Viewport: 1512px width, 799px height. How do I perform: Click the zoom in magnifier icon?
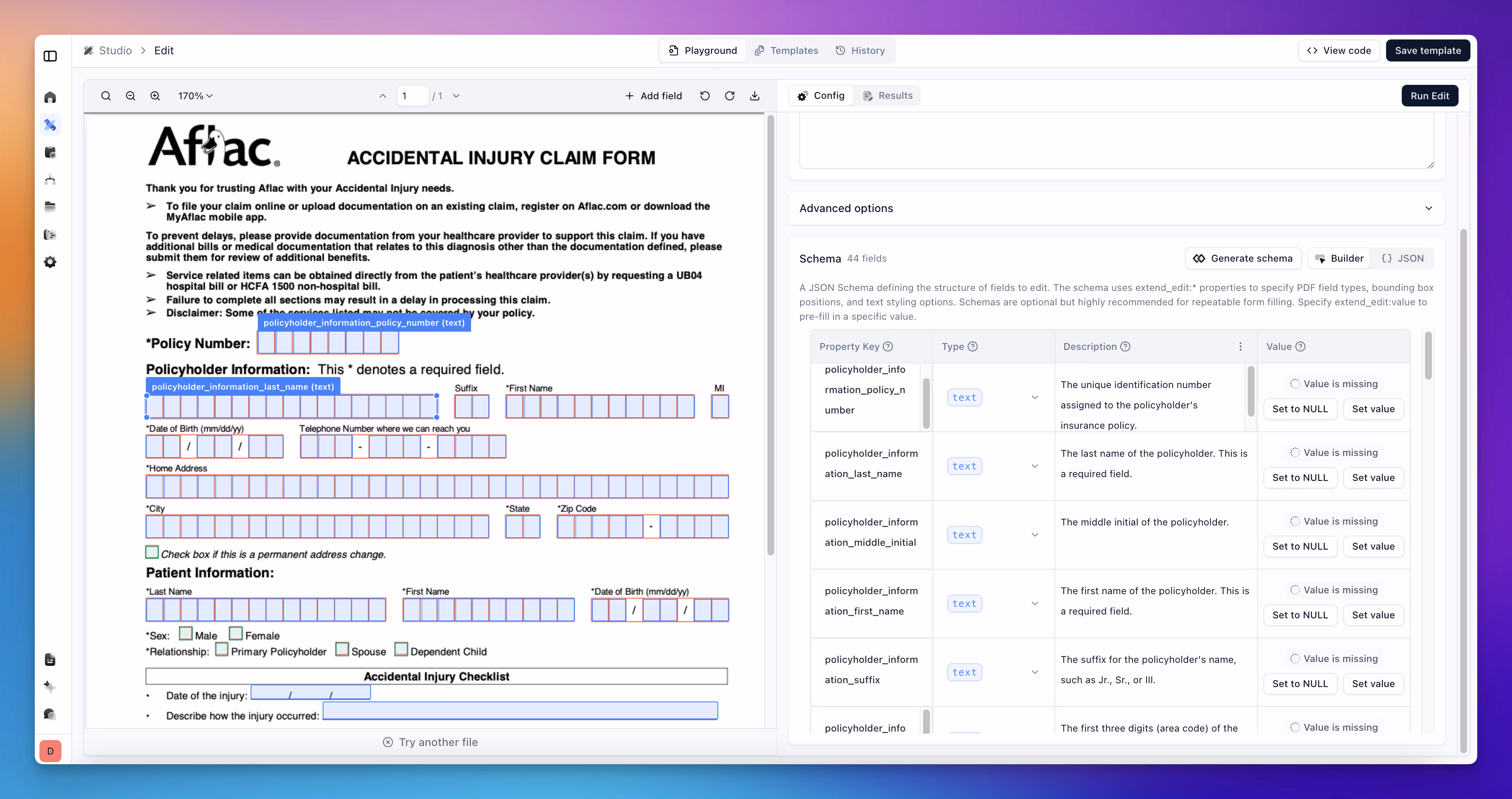click(155, 96)
